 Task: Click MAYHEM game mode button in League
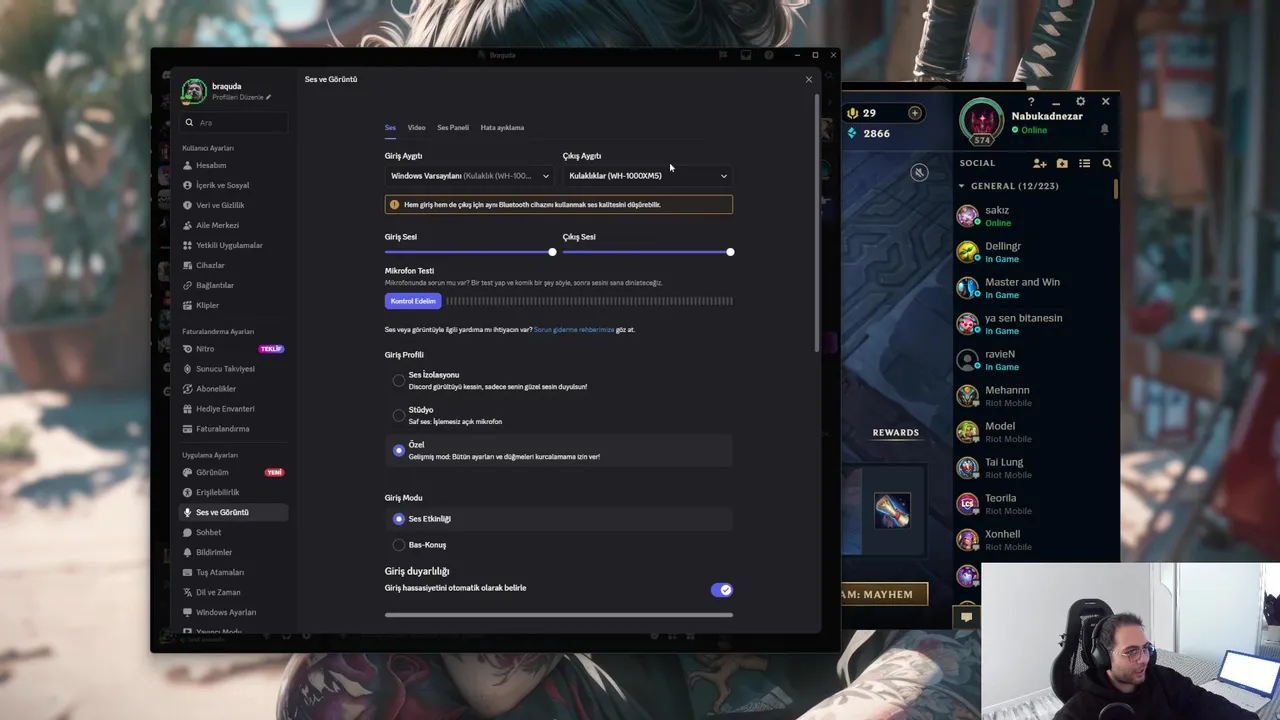pos(884,594)
